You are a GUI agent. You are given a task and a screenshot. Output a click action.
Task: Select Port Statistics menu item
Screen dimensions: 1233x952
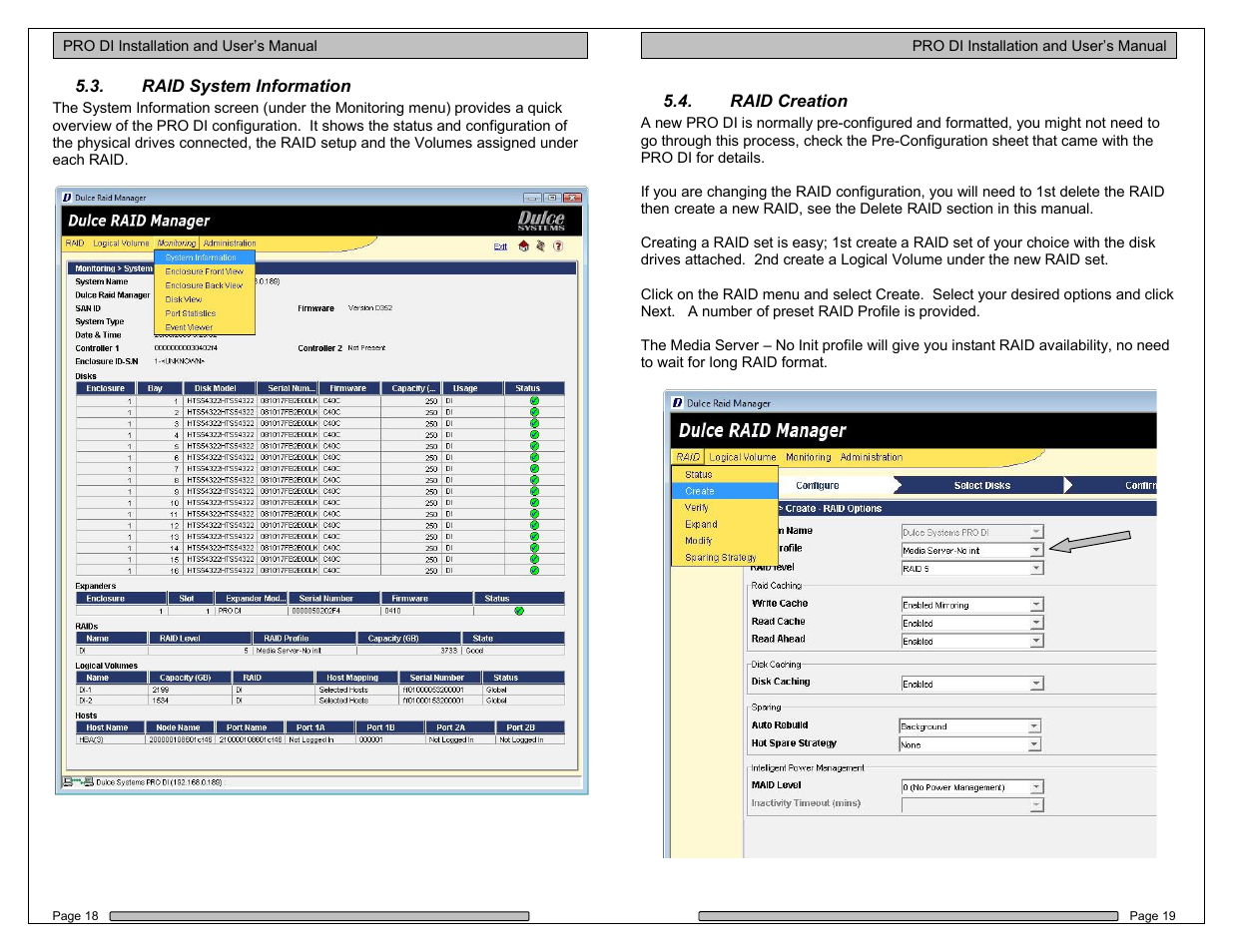[205, 313]
